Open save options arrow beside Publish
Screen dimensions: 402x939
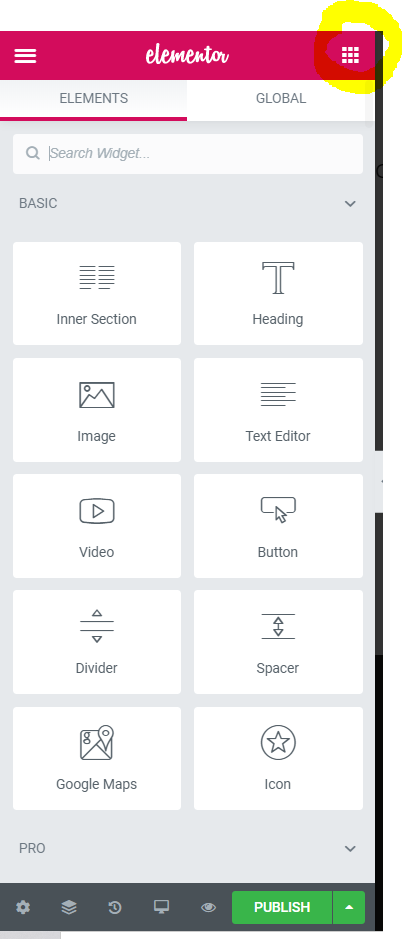(349, 907)
